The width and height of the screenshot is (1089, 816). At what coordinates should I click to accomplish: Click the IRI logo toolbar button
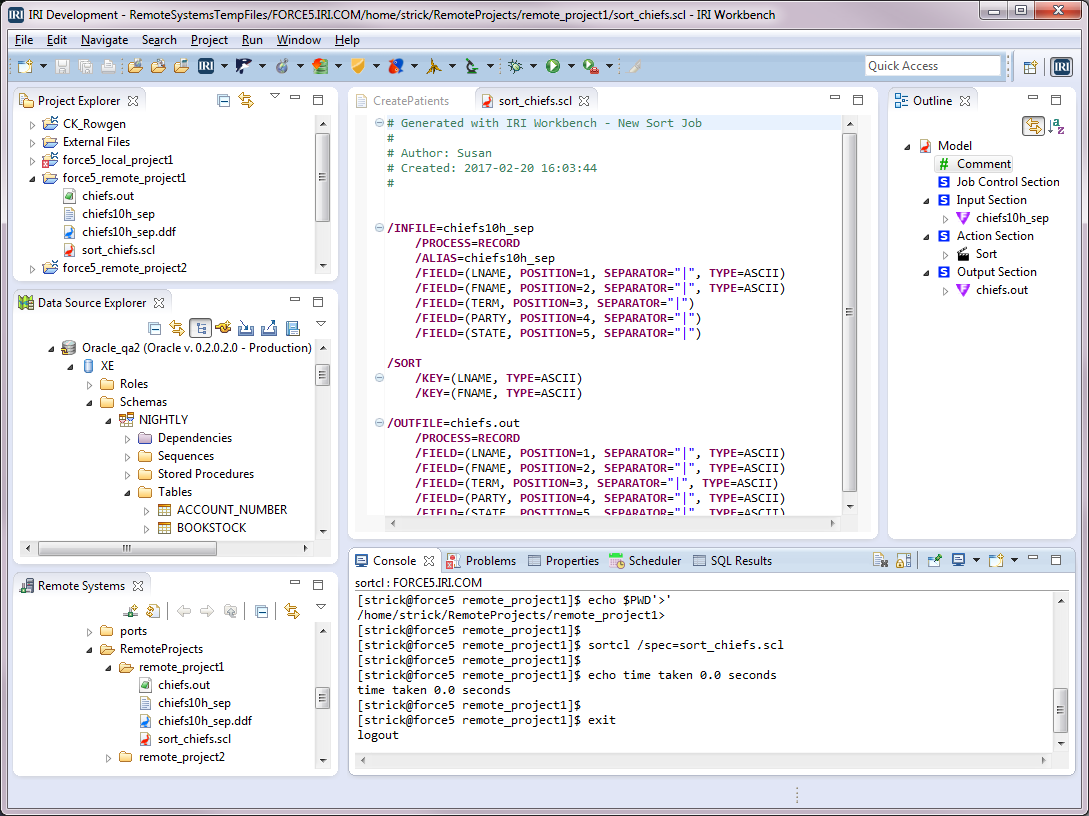(x=206, y=67)
